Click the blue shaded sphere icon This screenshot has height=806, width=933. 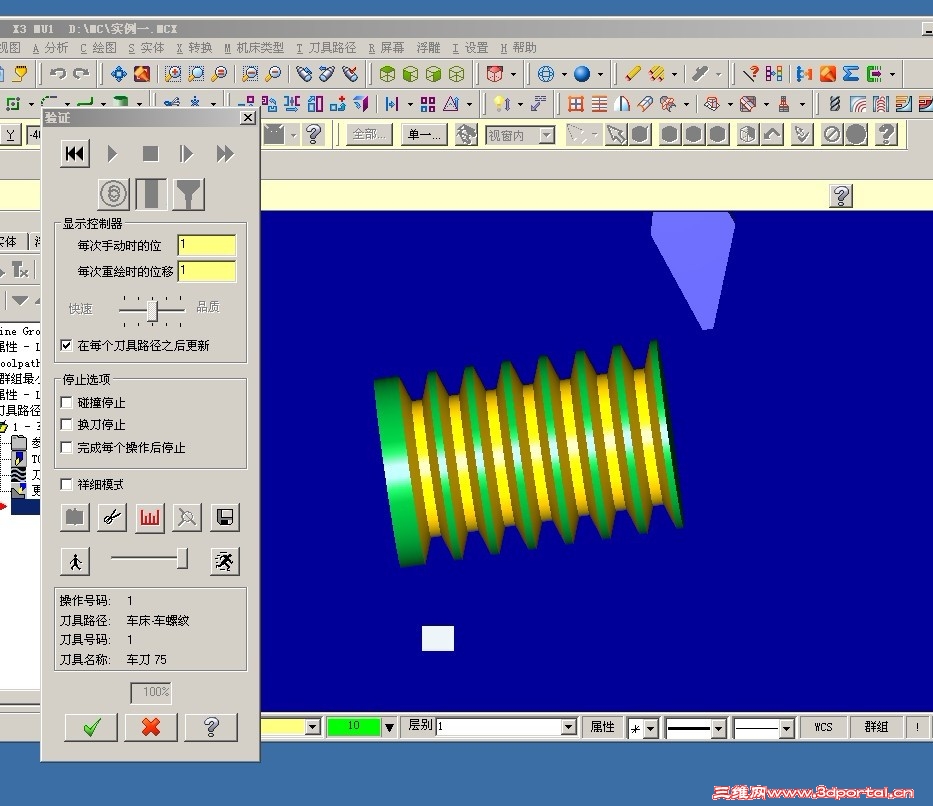tap(582, 74)
